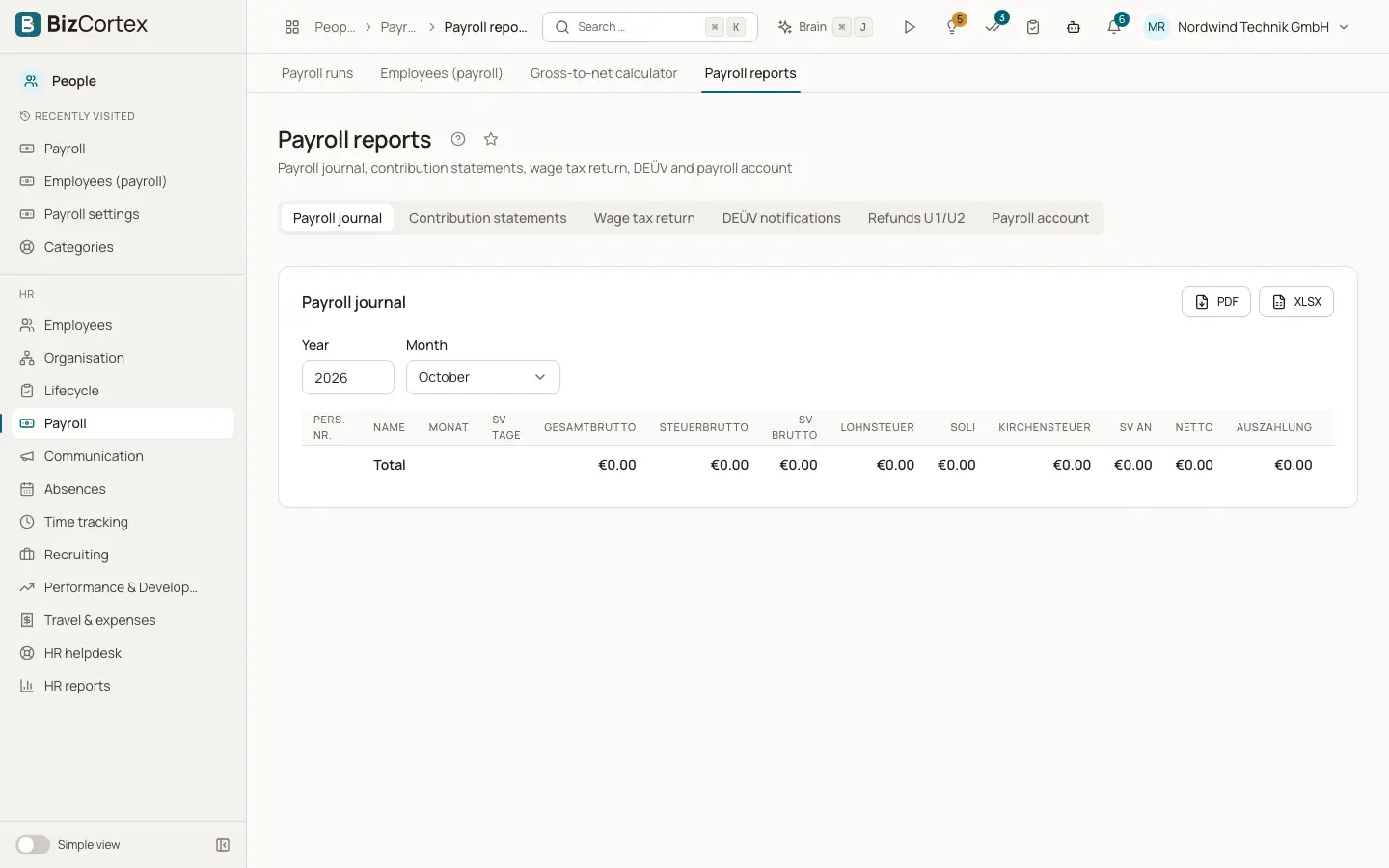This screenshot has height=868, width=1389.
Task: Collapse the sidebar using panel icon
Action: (x=223, y=845)
